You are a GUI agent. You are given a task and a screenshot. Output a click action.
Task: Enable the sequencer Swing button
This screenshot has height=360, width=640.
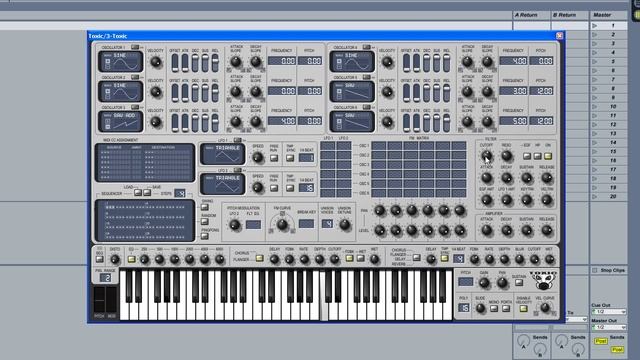pos(205,207)
